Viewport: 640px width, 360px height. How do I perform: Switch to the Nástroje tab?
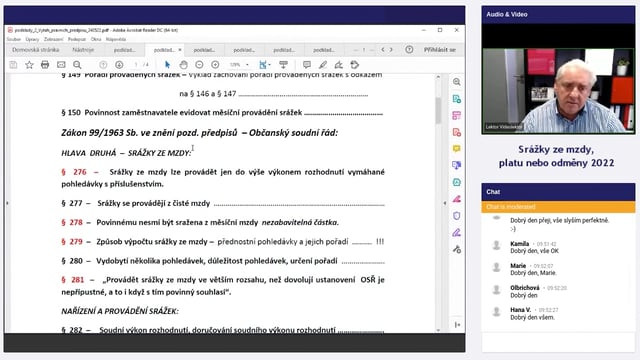(x=83, y=50)
